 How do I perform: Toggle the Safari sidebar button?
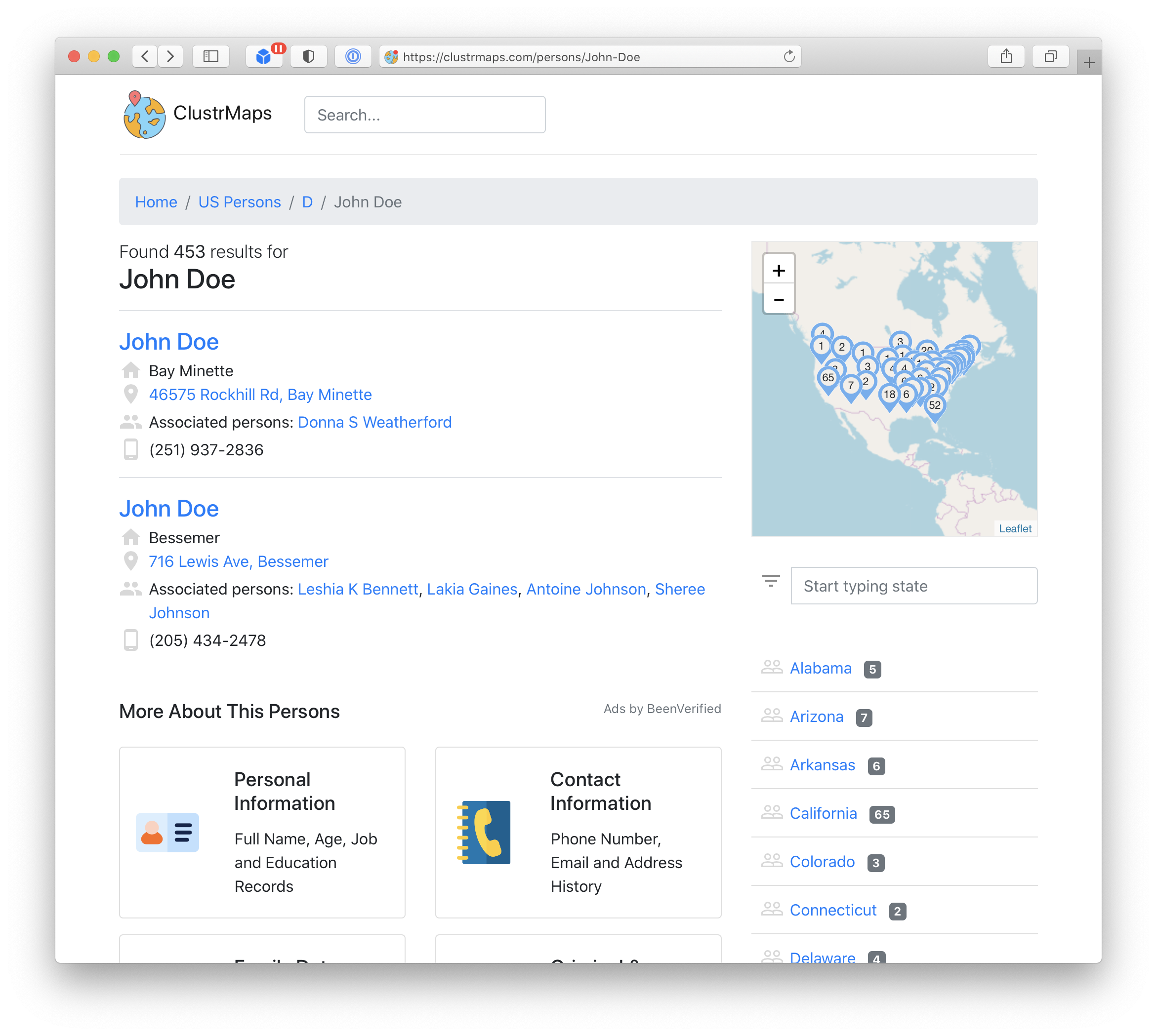click(x=210, y=56)
